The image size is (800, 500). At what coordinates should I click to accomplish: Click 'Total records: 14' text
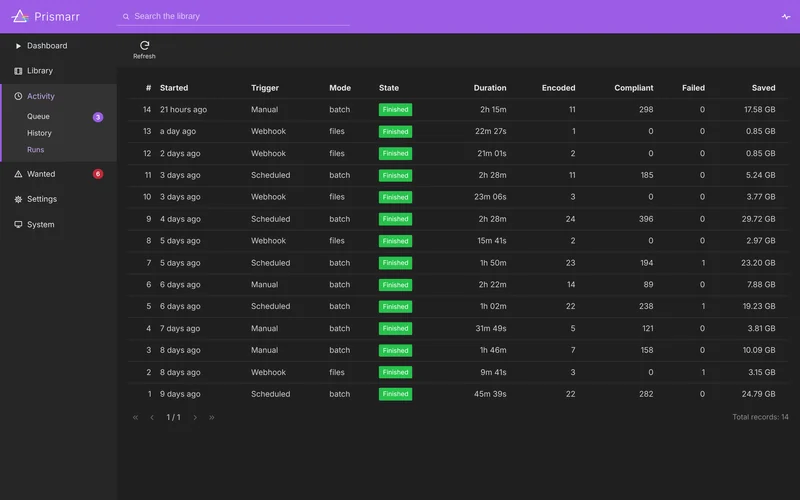point(760,417)
